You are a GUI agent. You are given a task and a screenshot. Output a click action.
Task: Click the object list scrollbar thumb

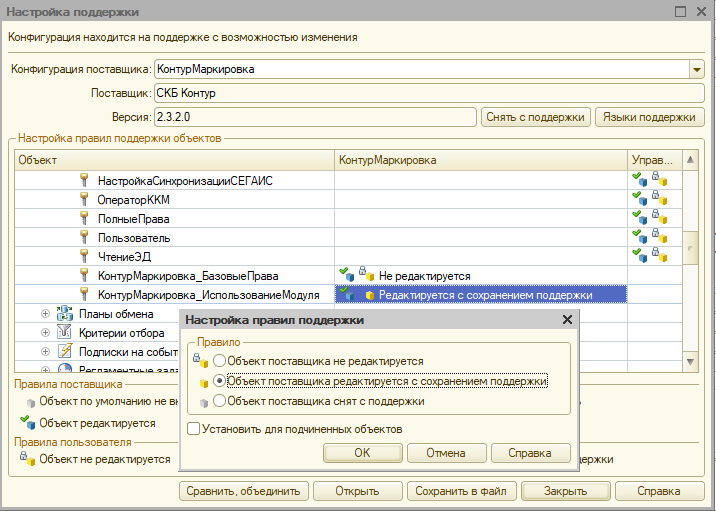tap(690, 248)
